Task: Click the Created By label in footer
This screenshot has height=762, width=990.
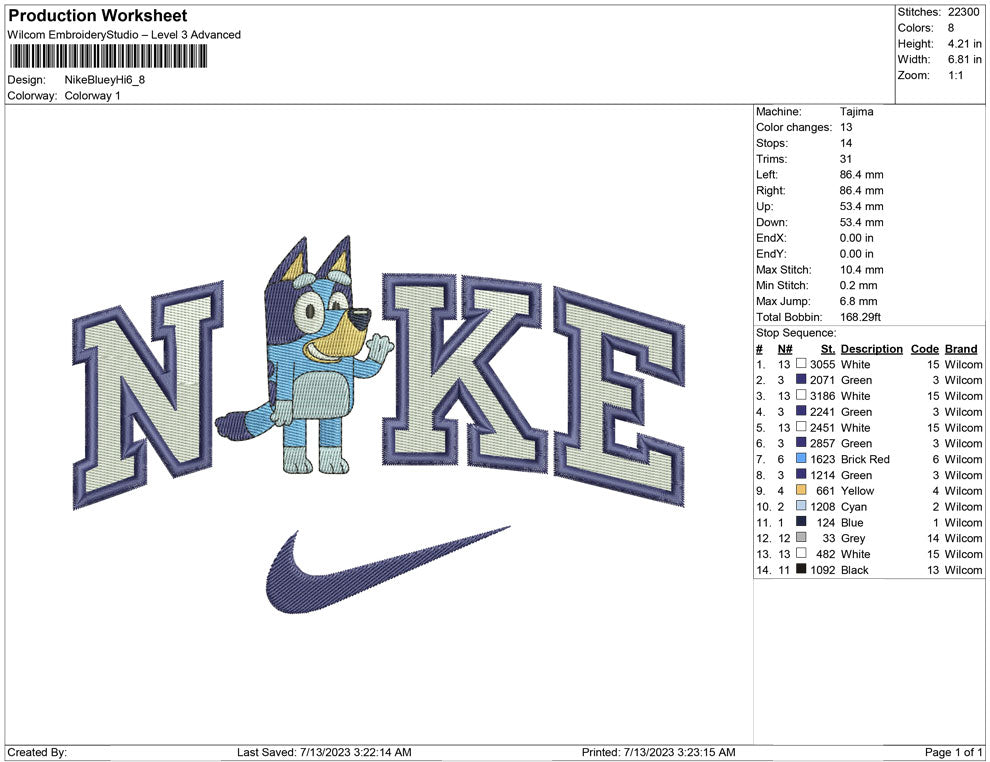Action: [x=37, y=752]
